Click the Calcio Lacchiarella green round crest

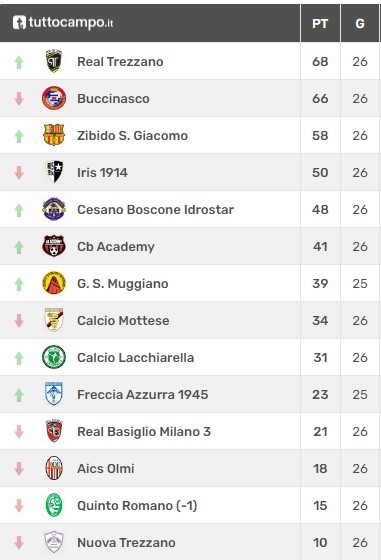click(x=54, y=357)
